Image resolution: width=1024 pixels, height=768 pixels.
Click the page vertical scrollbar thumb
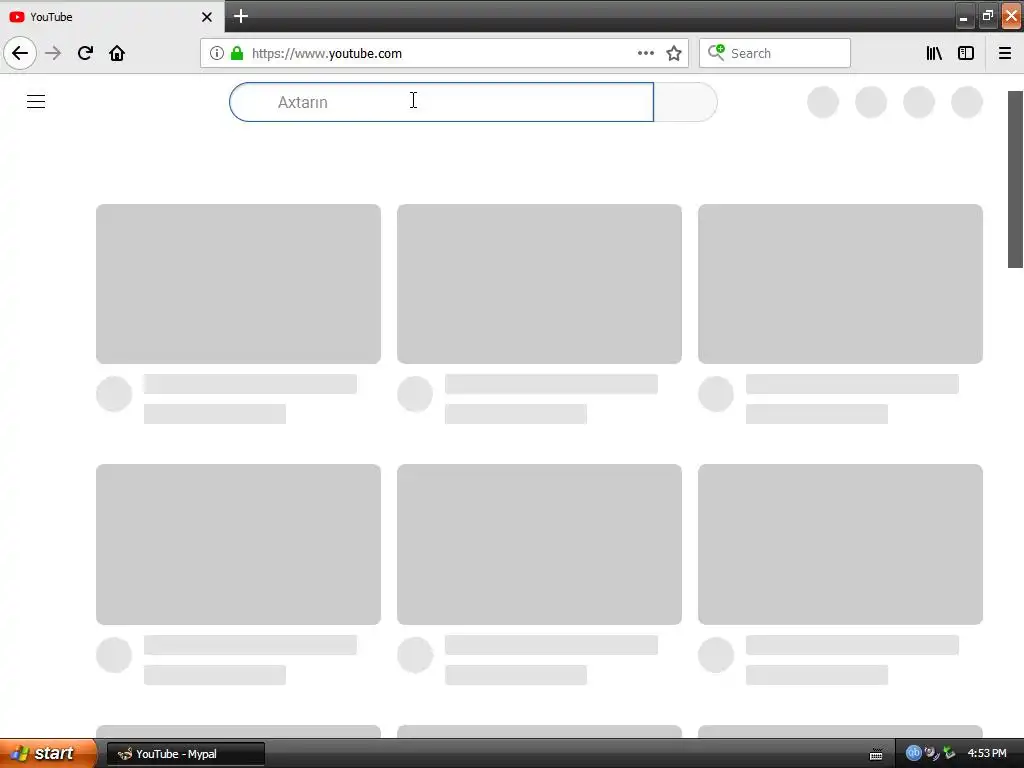(1015, 179)
